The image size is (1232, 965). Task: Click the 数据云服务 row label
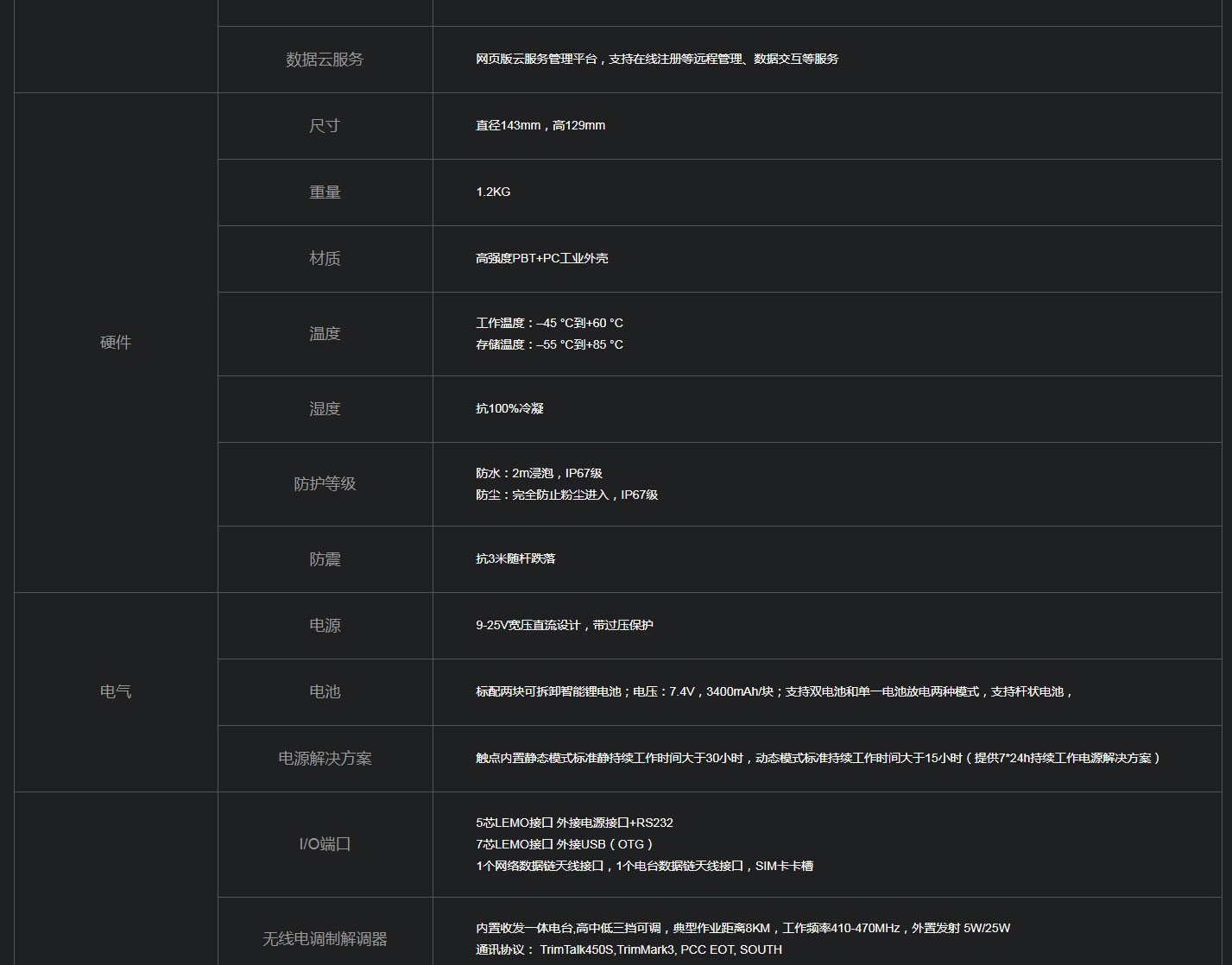(325, 60)
